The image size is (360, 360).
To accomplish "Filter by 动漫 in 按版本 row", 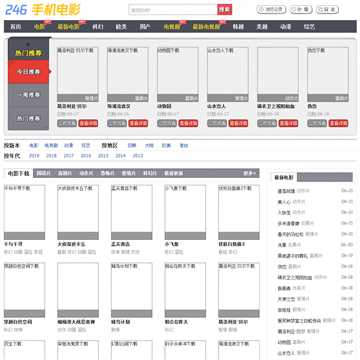I will tap(69, 146).
